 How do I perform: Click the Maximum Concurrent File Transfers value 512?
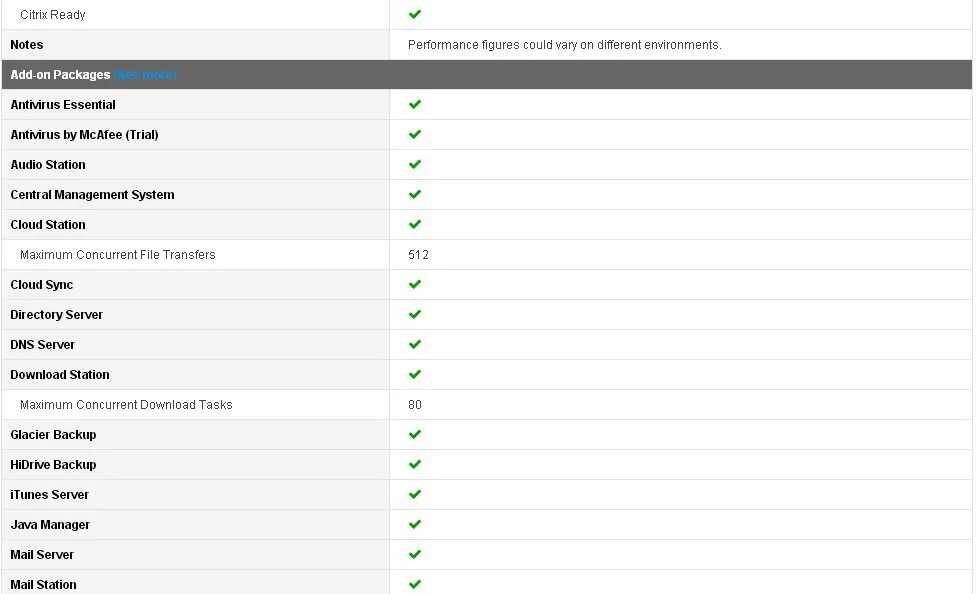click(418, 255)
